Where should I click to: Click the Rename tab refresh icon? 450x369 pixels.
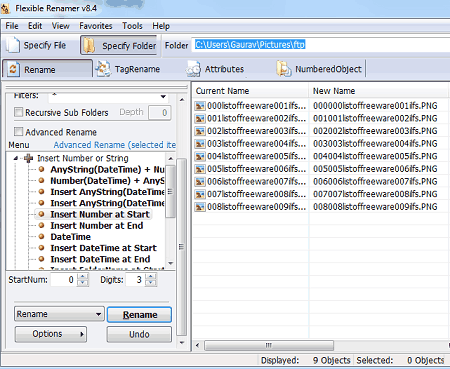13,69
